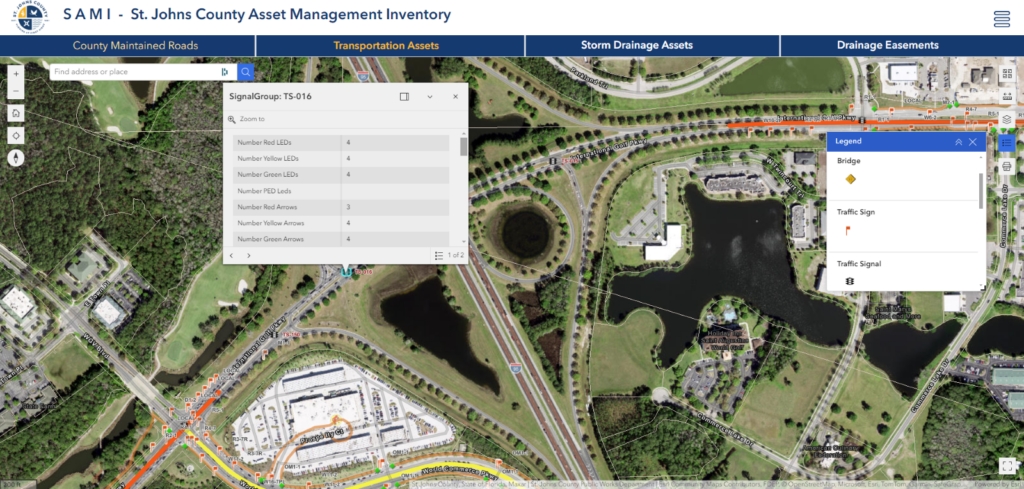Go to next feature in popup
Image resolution: width=1024 pixels, height=489 pixels.
[x=248, y=255]
